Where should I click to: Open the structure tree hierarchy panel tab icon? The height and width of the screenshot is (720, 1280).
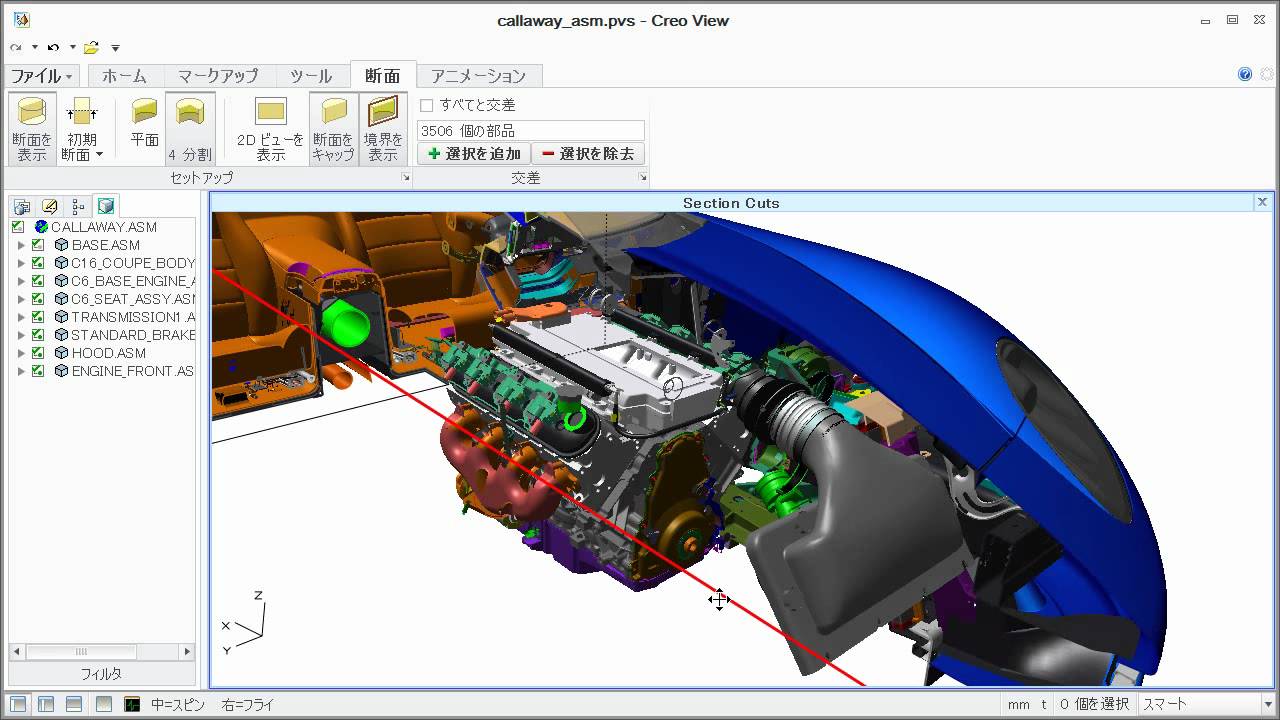(x=78, y=207)
